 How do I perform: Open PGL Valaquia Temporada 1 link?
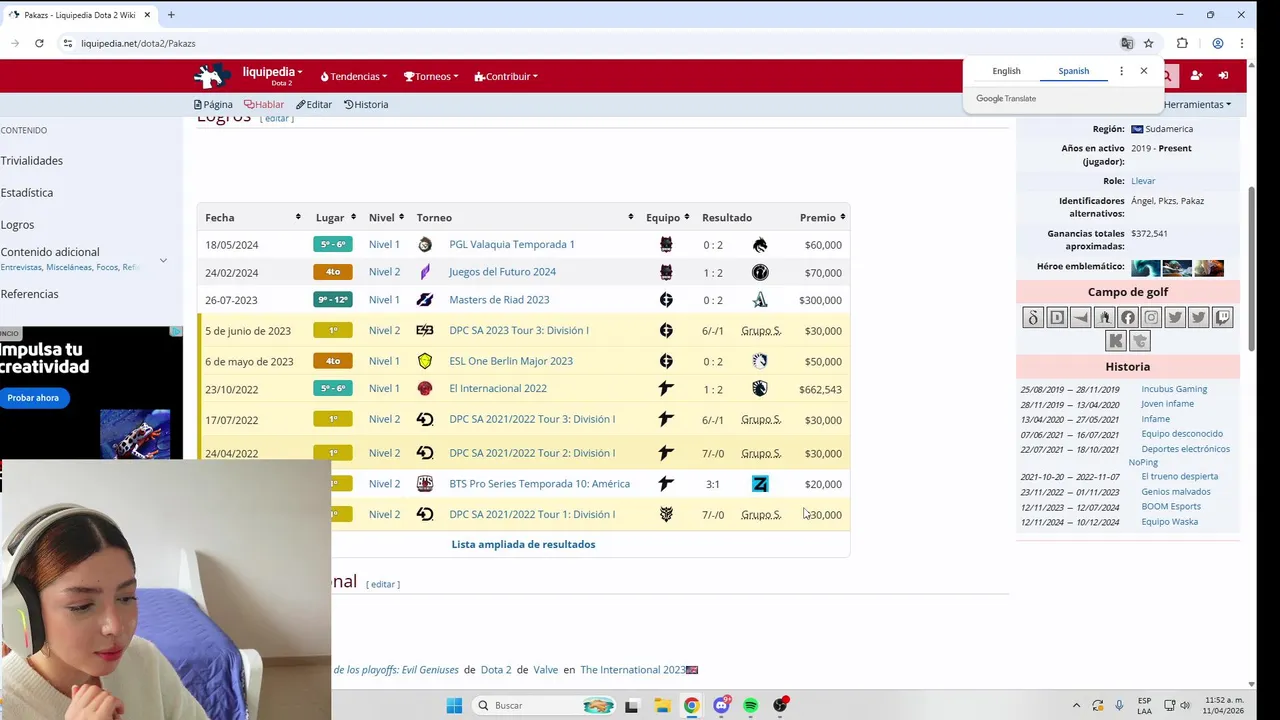tap(512, 244)
